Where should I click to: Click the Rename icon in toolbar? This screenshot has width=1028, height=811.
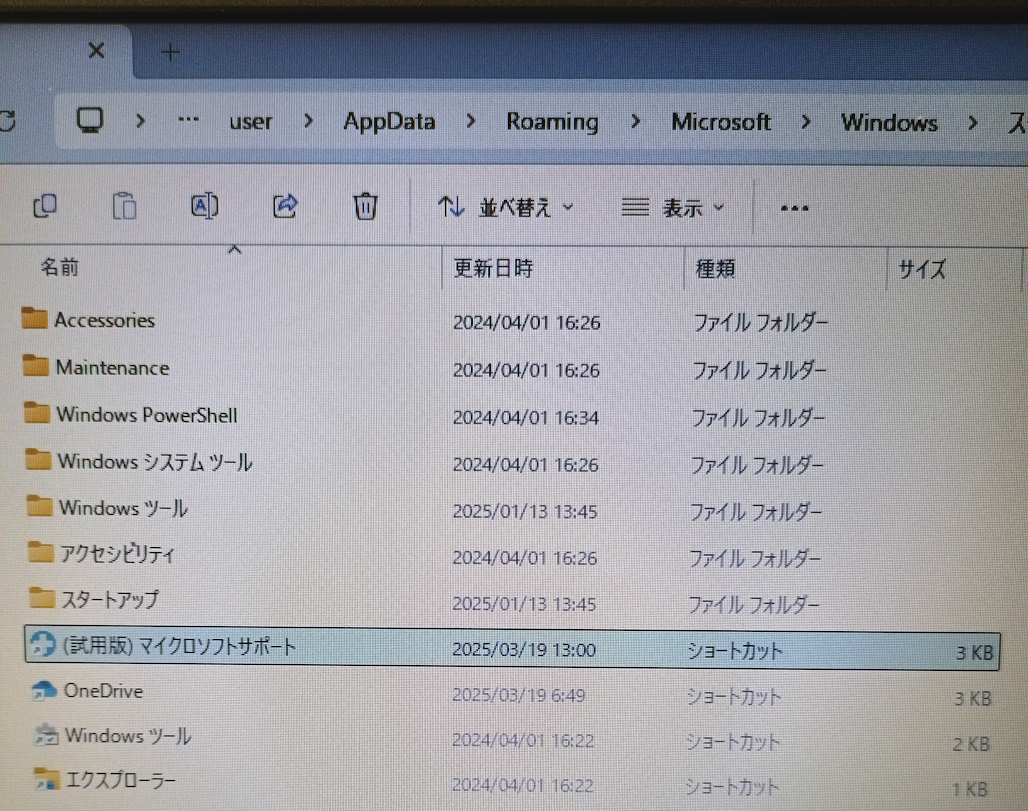pyautogui.click(x=204, y=206)
